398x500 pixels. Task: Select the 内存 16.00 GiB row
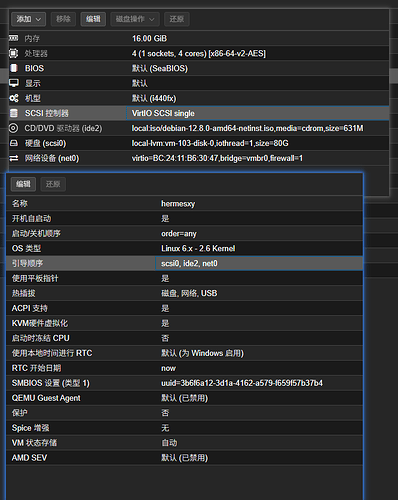[x=199, y=38]
